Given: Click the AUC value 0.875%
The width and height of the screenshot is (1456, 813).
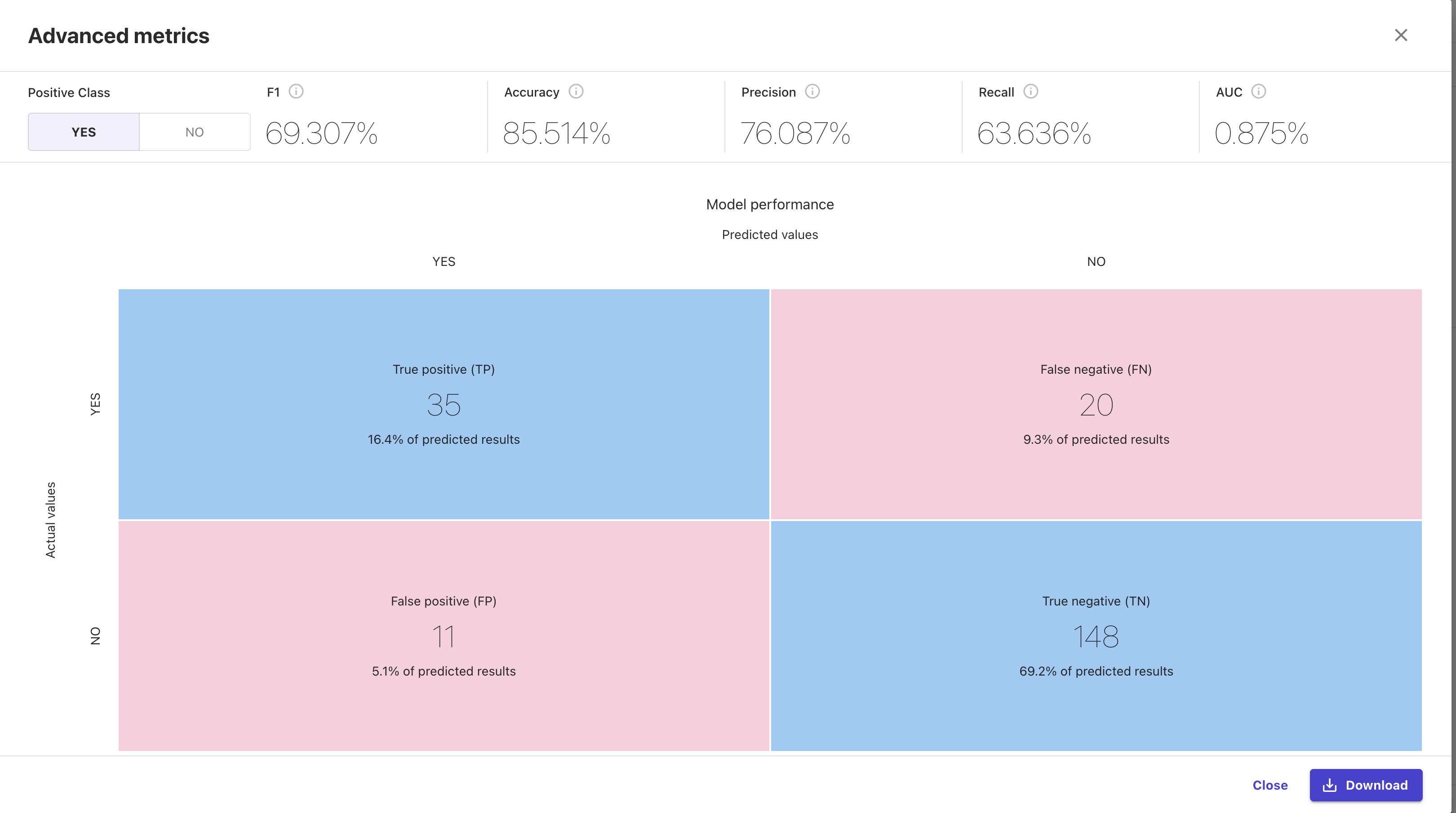Looking at the screenshot, I should click(x=1261, y=134).
